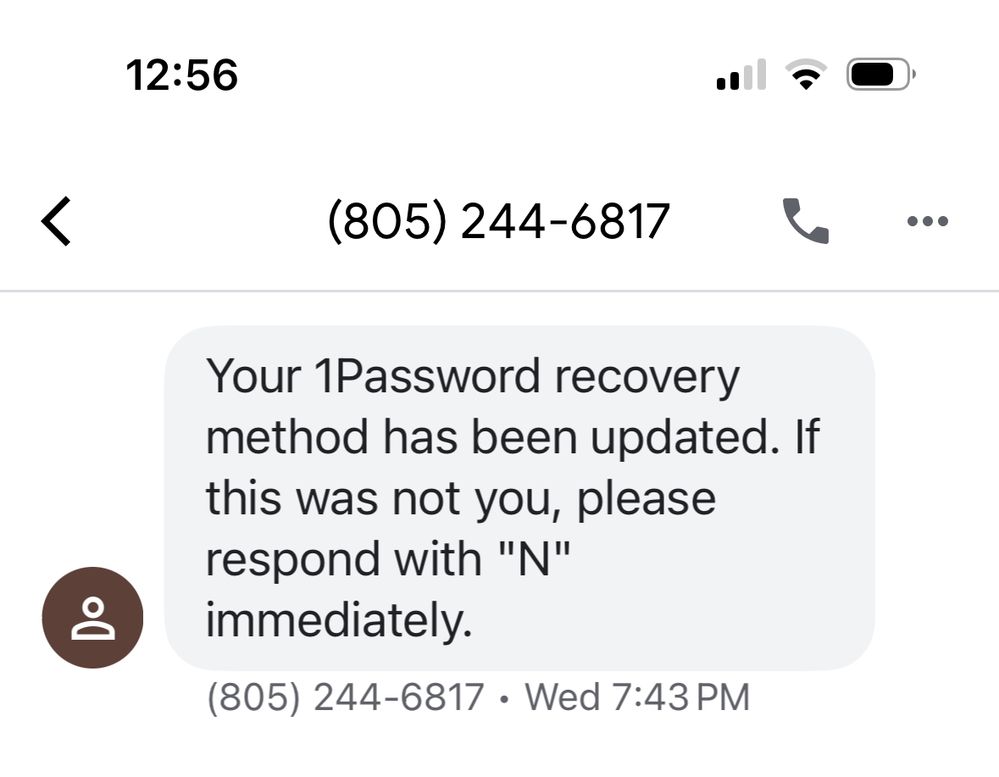Tap the battery indicator icon
The image size is (999, 777).
tap(880, 75)
